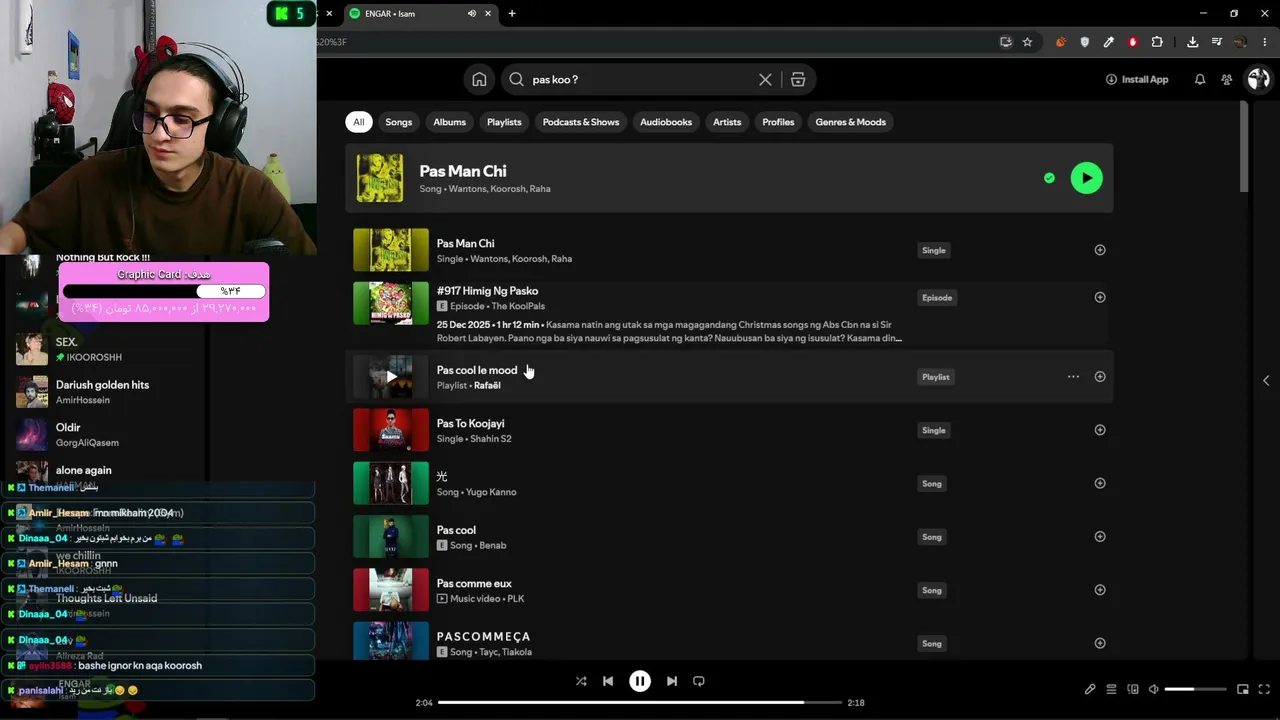Mute the player with the speaker icon
Viewport: 1280px width, 720px height.
click(x=1153, y=689)
